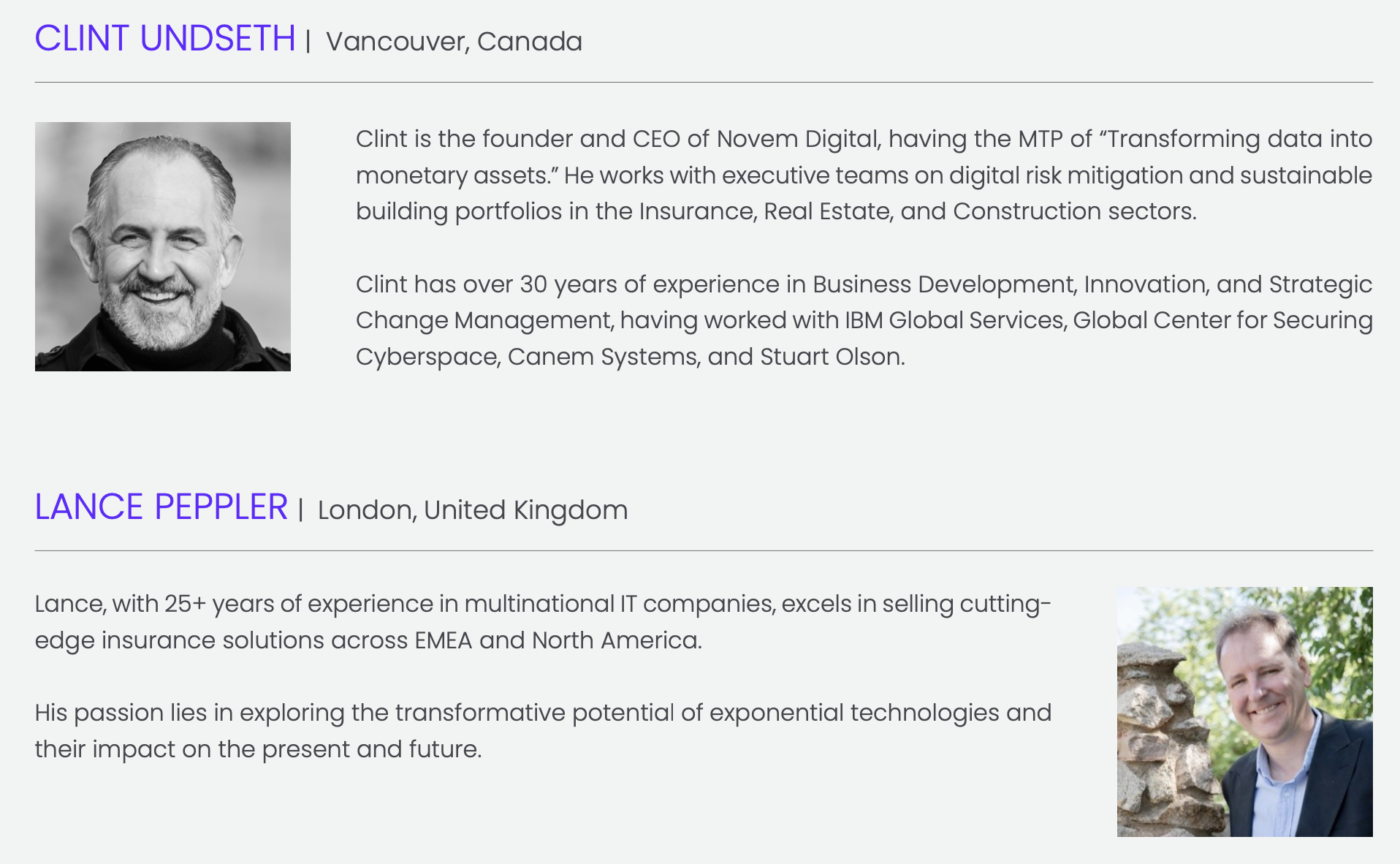Click the horizontal divider under Lance's heading
1400x864 pixels.
tap(704, 550)
